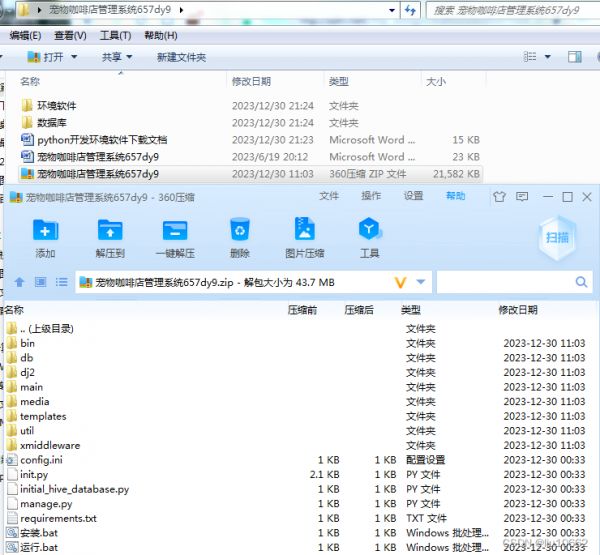Click the 新建文件夹 button
The image size is (600, 555).
coord(181,57)
